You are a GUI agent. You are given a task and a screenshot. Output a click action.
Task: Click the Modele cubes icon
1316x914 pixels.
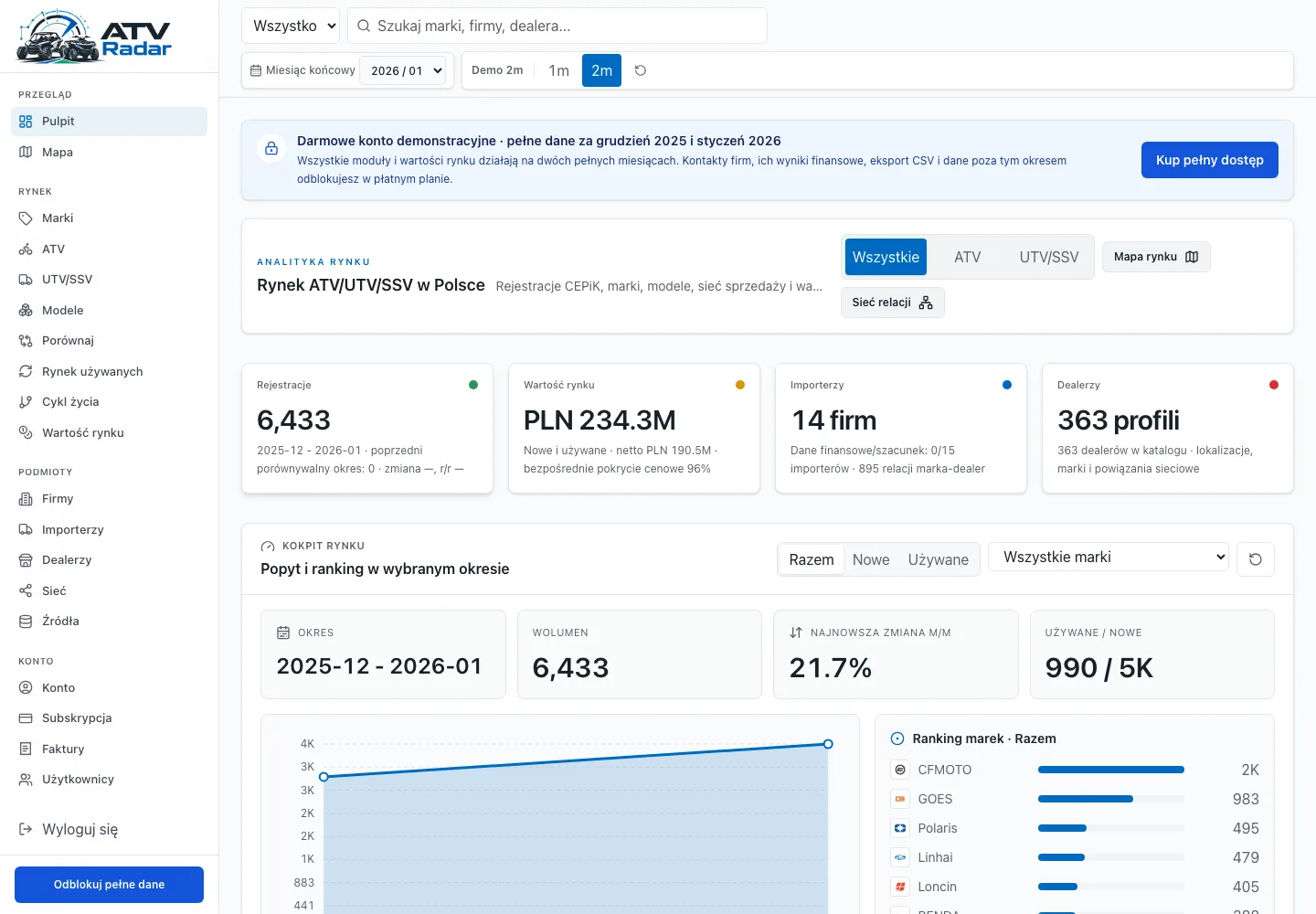[26, 311]
